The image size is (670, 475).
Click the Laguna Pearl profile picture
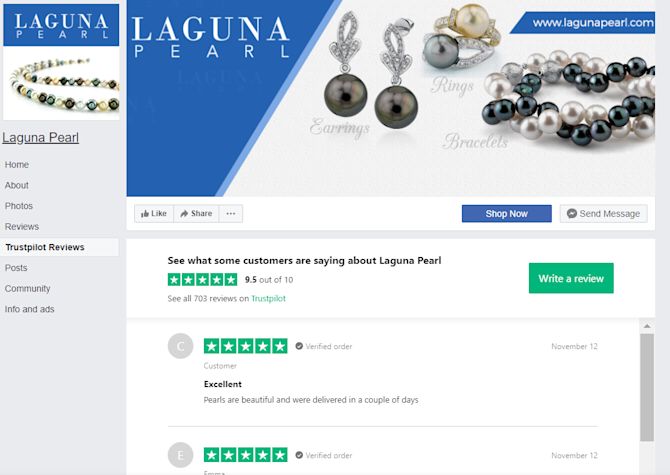point(61,62)
